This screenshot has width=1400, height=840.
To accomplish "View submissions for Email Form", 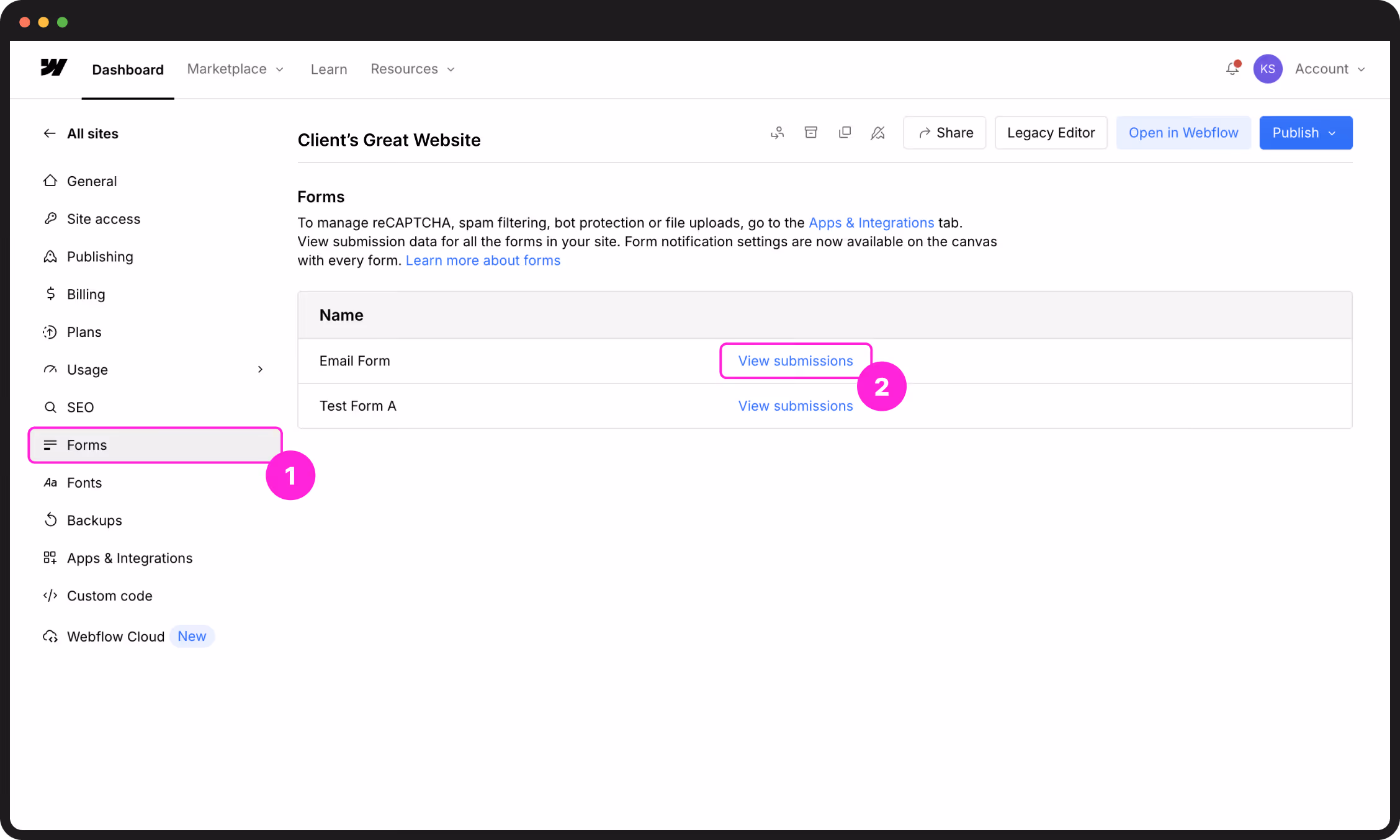I will [x=795, y=360].
